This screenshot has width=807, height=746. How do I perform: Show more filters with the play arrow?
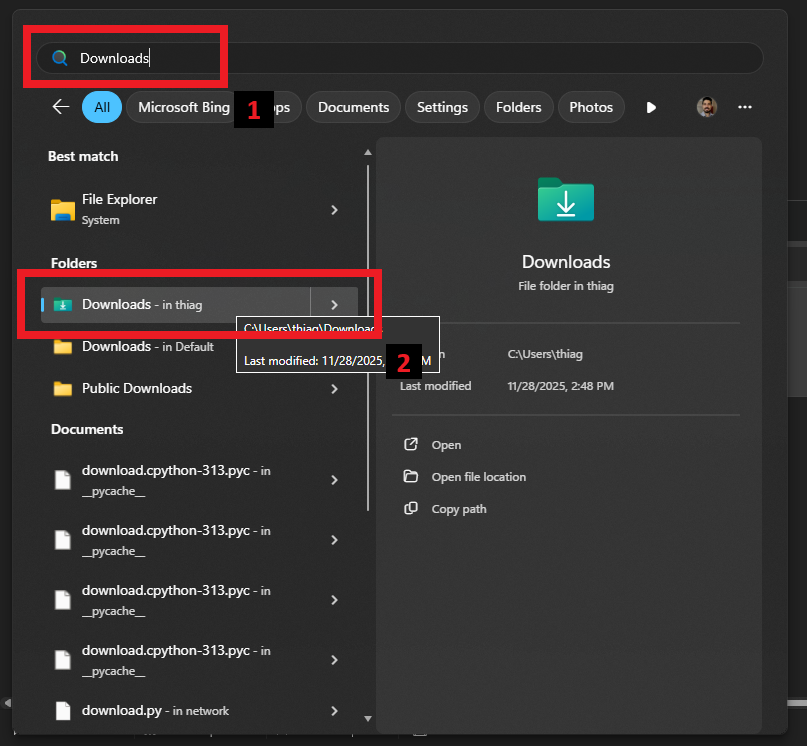(651, 107)
